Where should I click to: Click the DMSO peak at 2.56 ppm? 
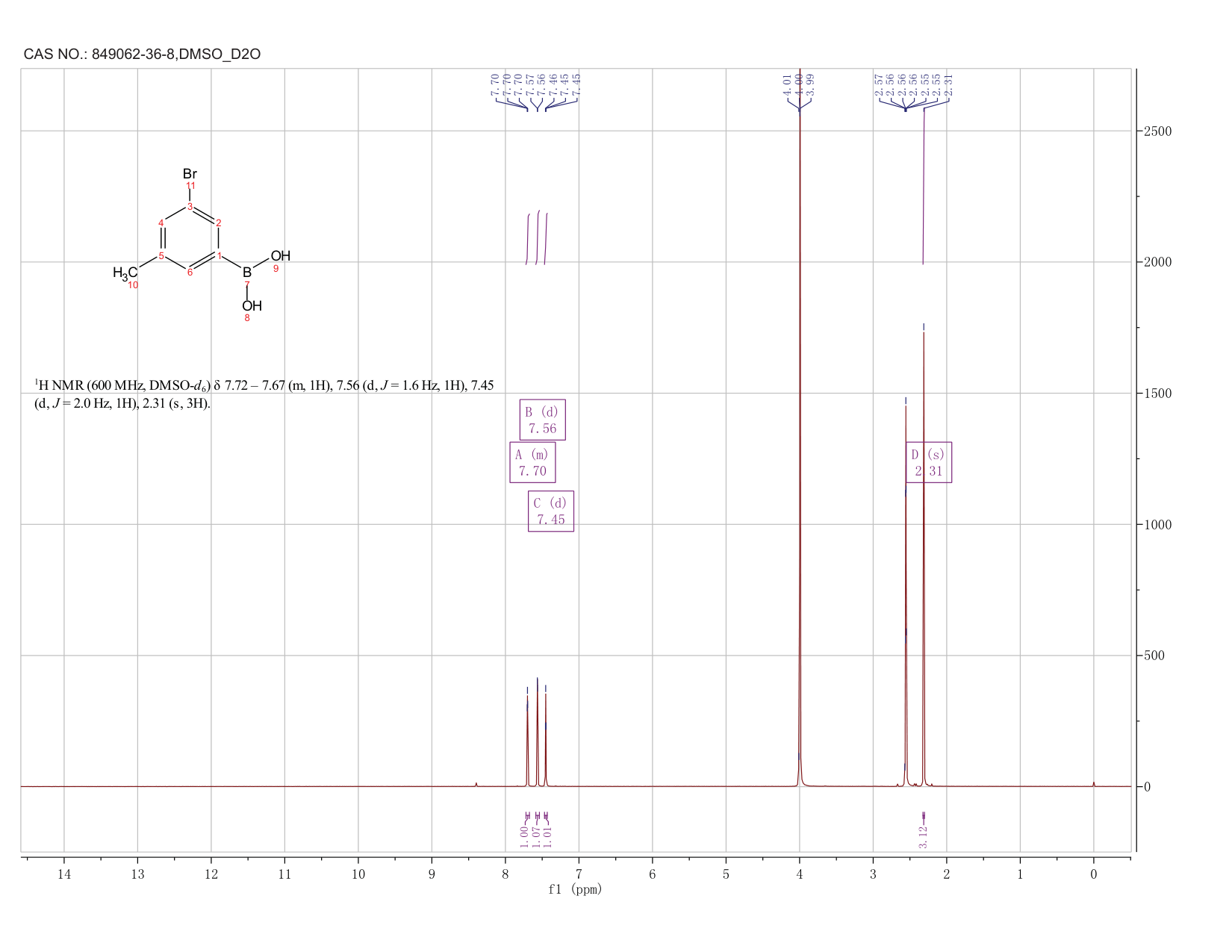(906, 597)
